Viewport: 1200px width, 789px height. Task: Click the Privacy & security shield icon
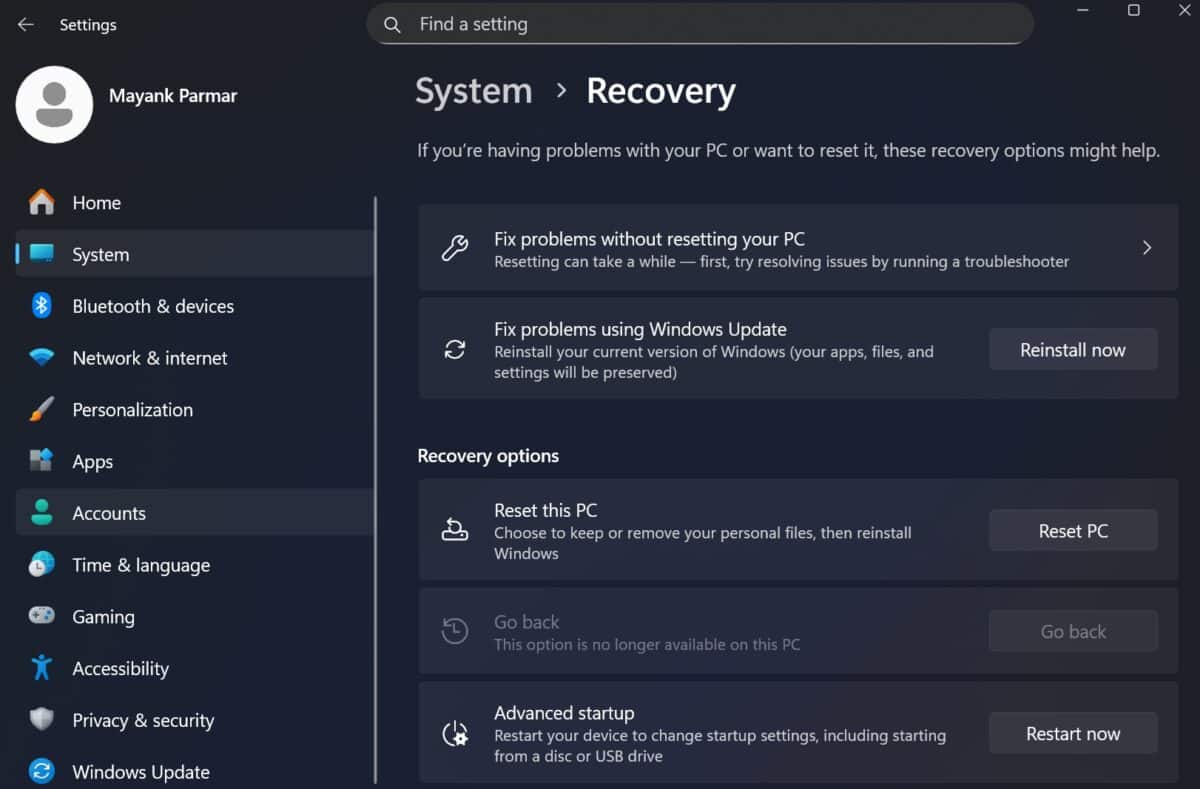(x=41, y=720)
